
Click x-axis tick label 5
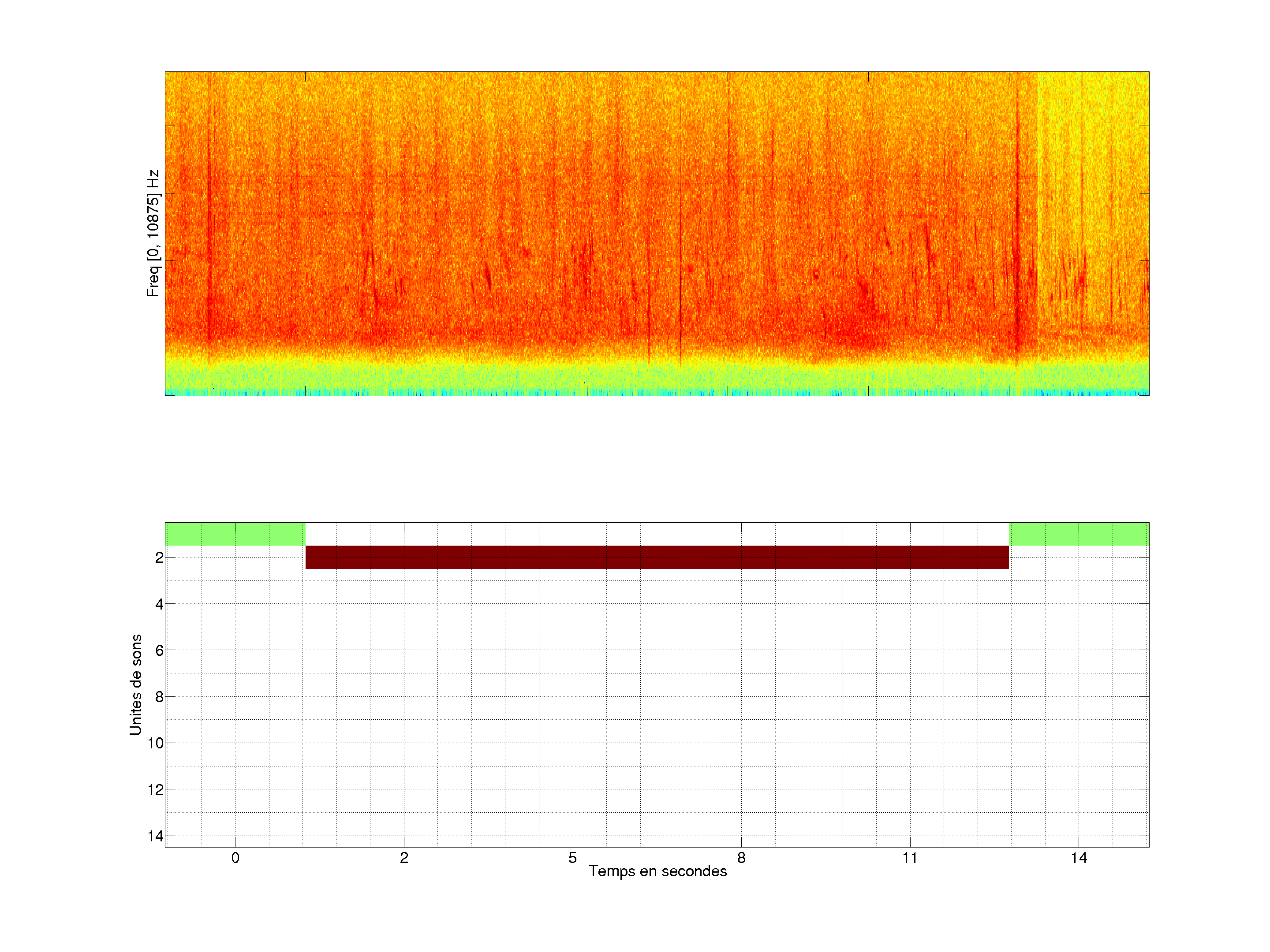coord(572,858)
